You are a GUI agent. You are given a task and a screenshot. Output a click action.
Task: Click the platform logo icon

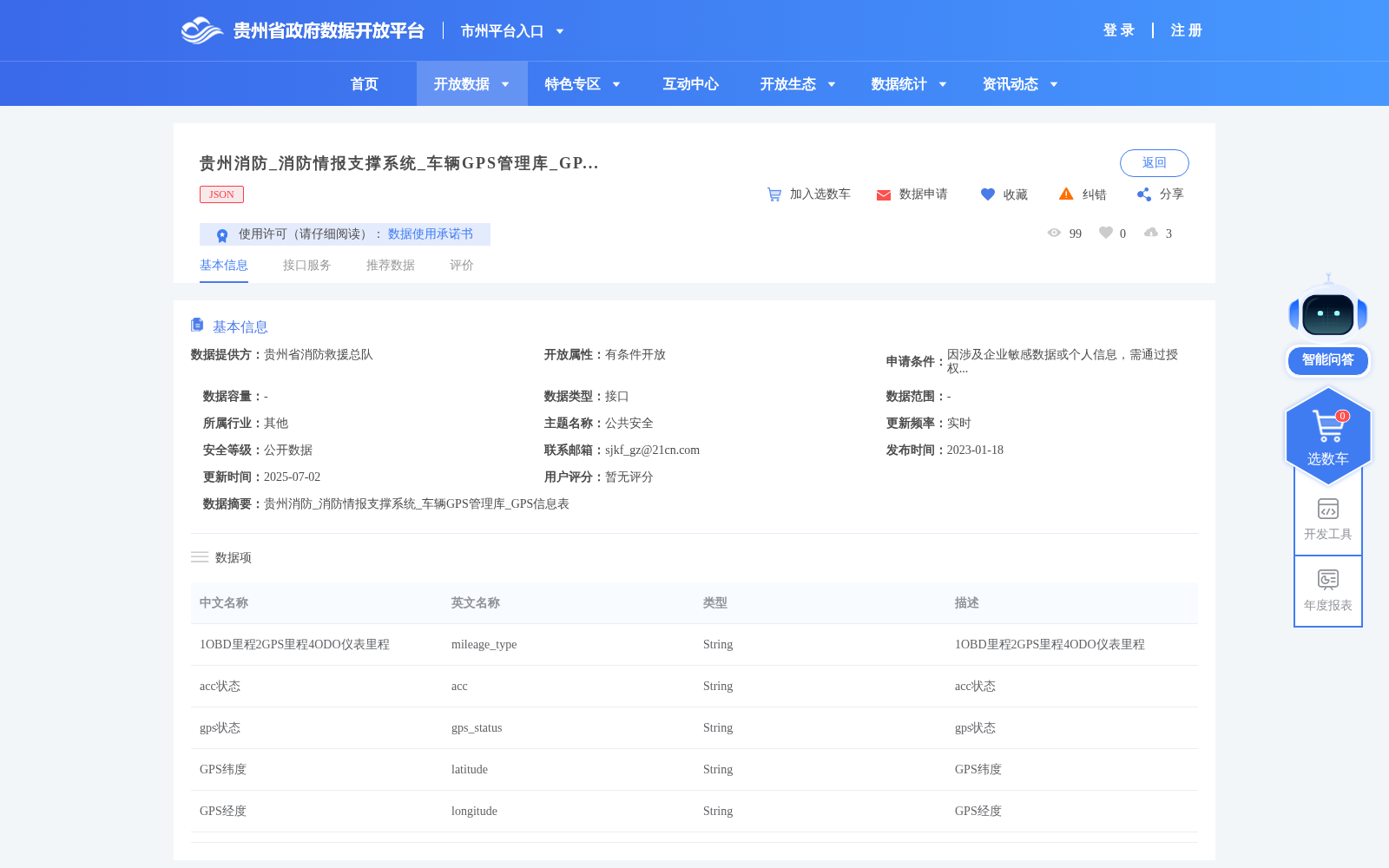(x=202, y=30)
